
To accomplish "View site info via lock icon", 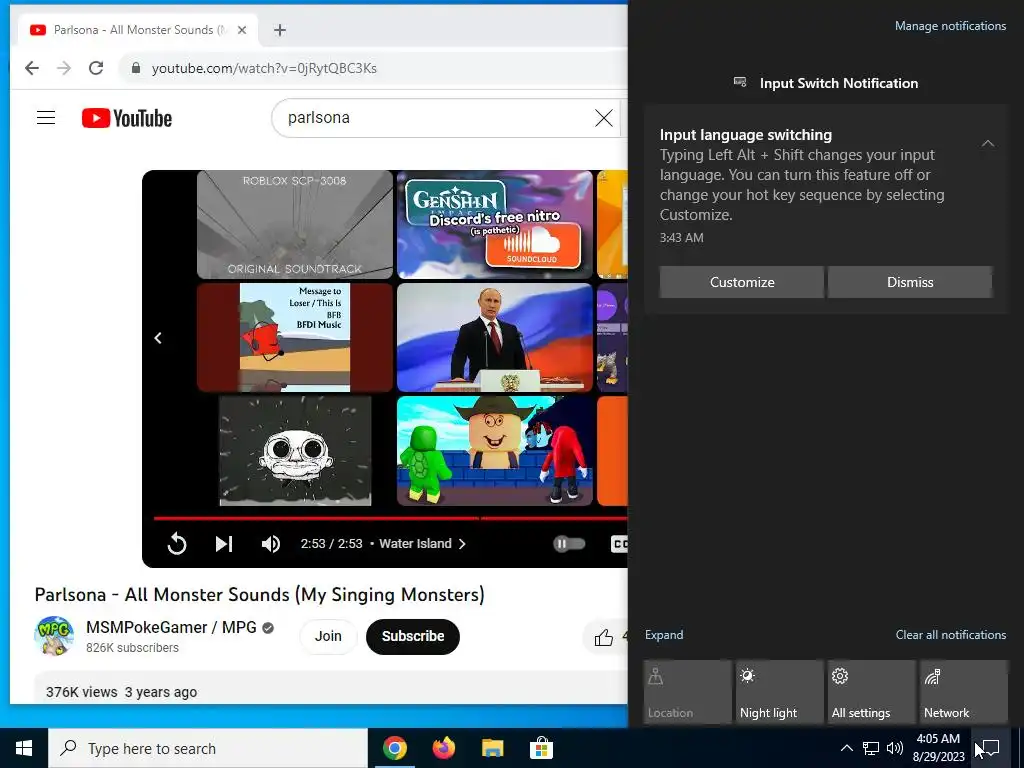I will coord(135,68).
